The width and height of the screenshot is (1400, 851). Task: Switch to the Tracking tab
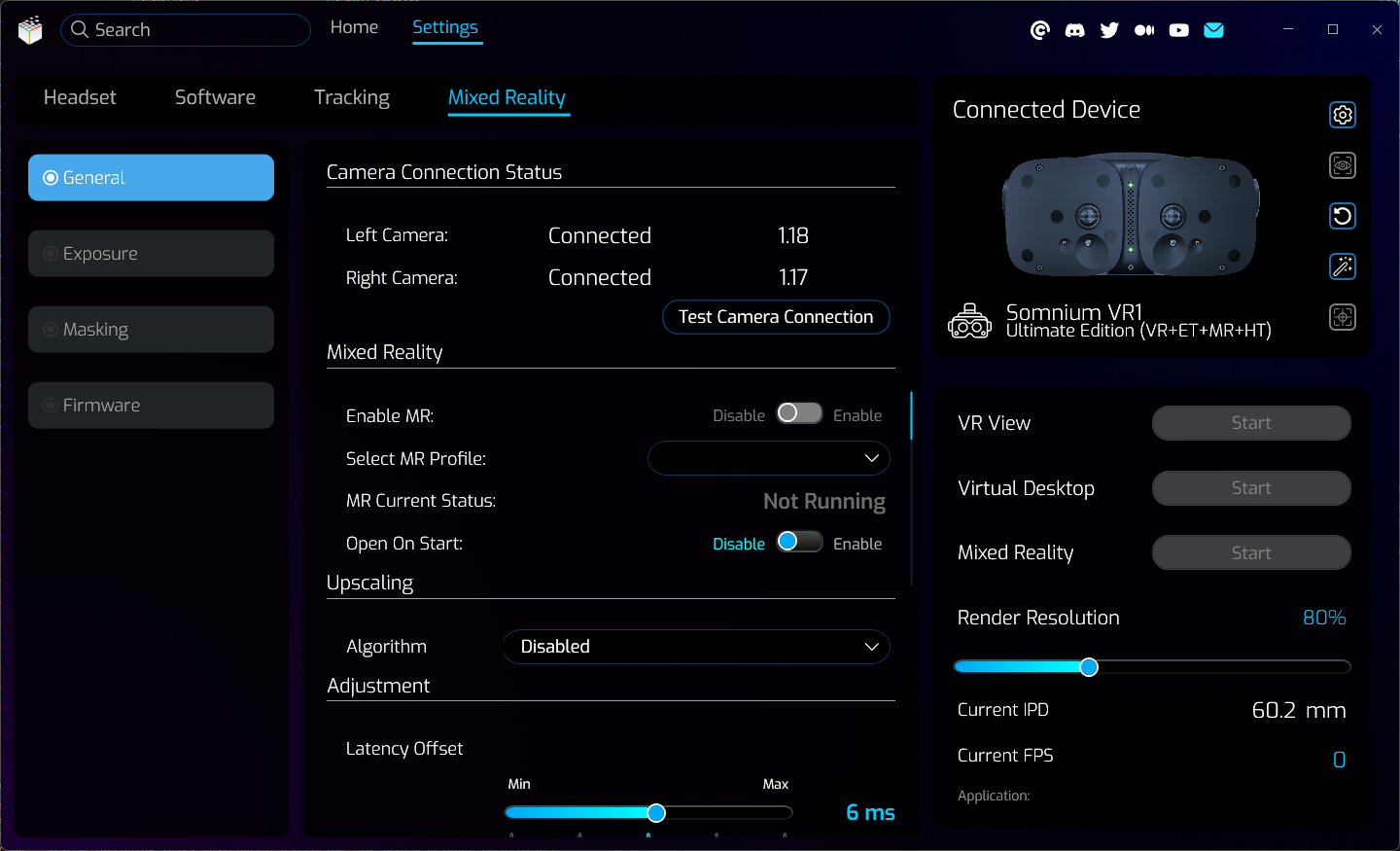pyautogui.click(x=351, y=97)
